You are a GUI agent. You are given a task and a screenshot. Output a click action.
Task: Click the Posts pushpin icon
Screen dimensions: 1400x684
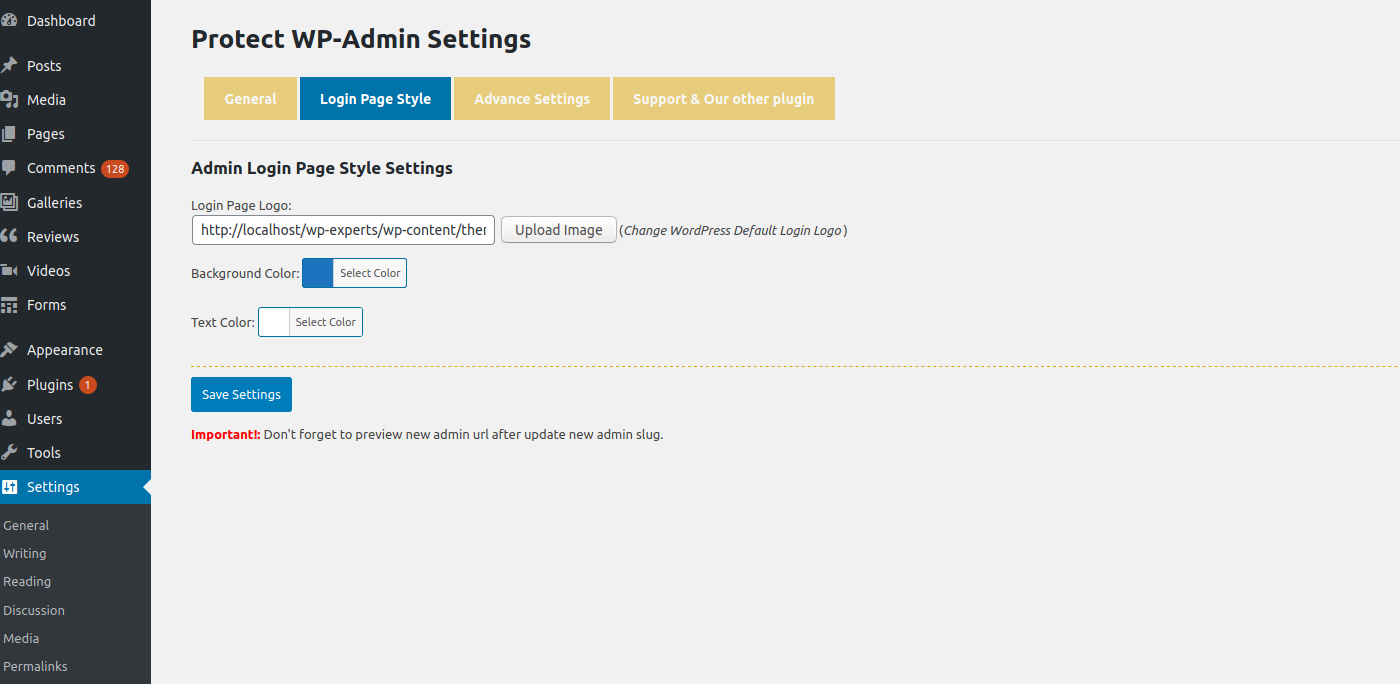(9, 65)
